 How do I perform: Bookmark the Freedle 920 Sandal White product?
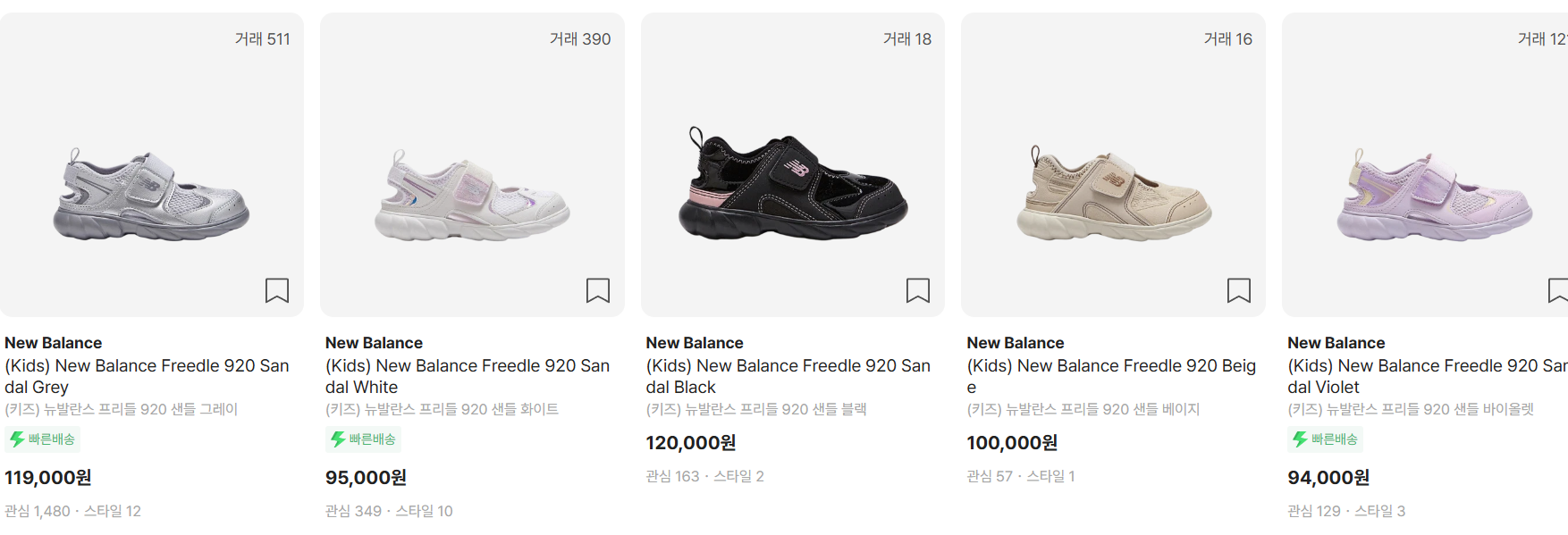point(598,289)
